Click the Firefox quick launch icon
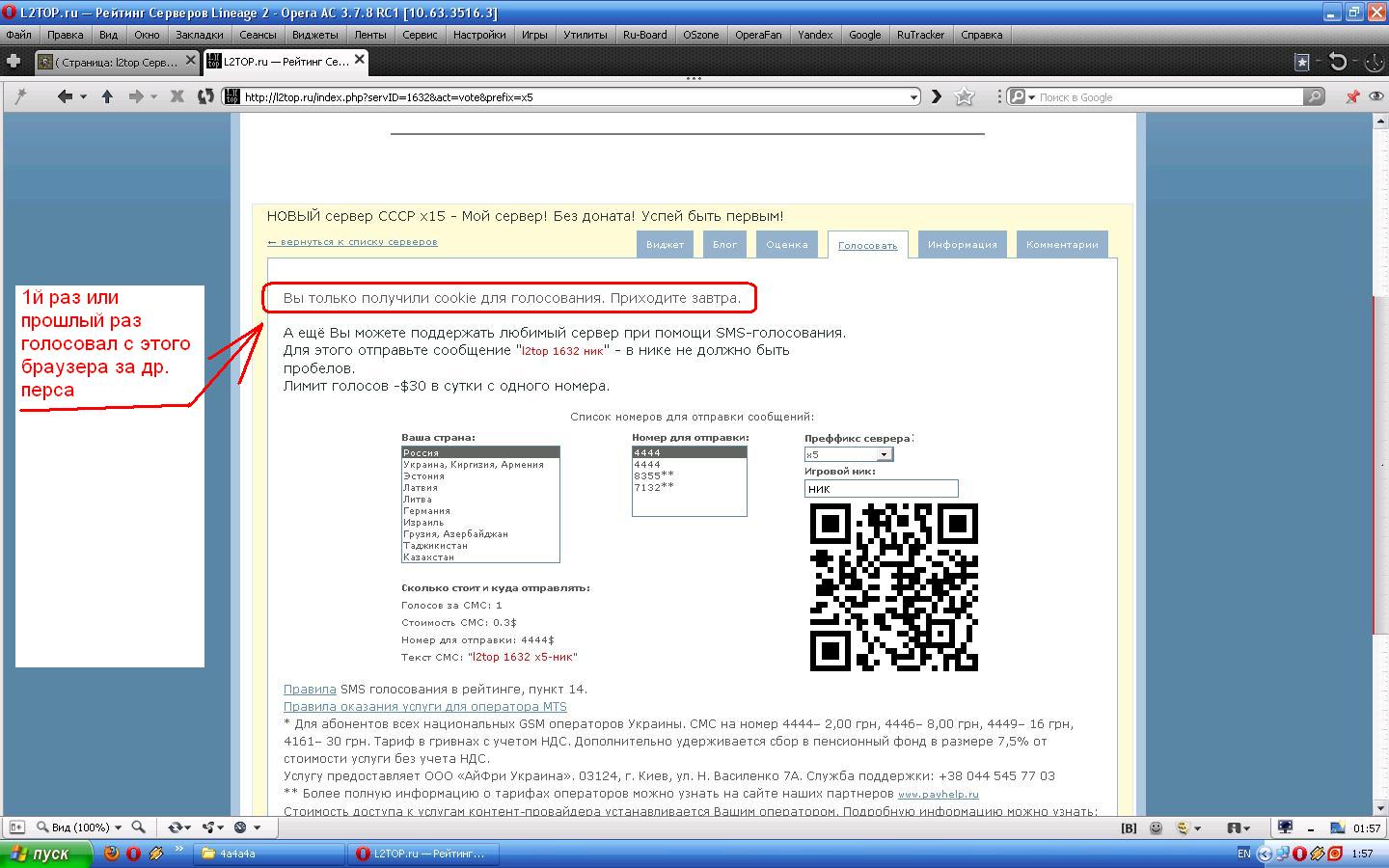The image size is (1389, 868). (x=111, y=854)
